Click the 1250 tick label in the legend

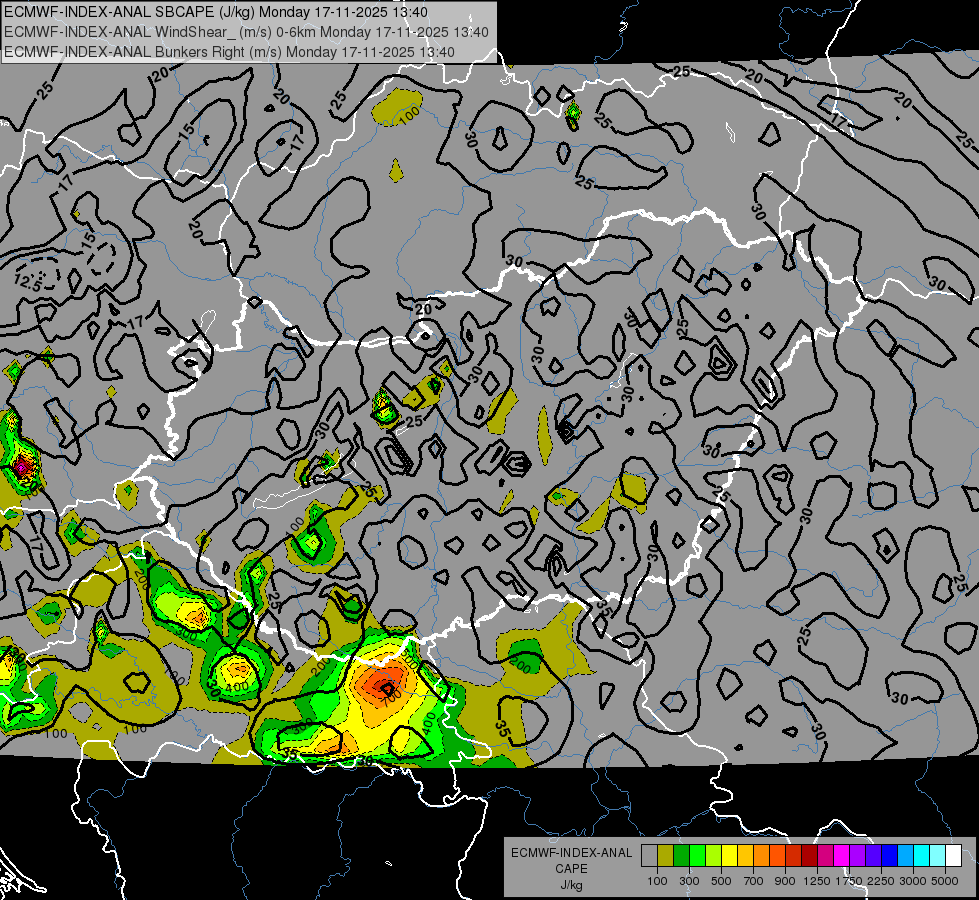(817, 881)
